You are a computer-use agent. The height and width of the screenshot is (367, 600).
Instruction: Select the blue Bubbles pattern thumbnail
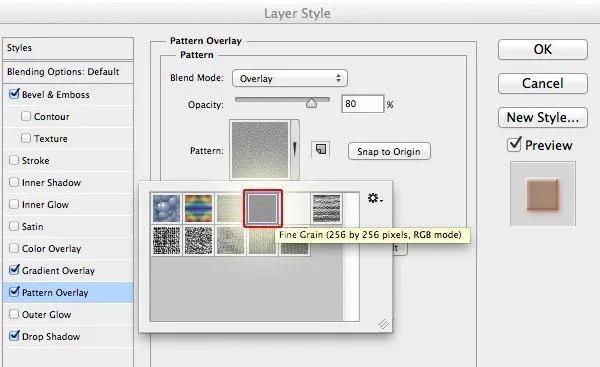tap(166, 208)
